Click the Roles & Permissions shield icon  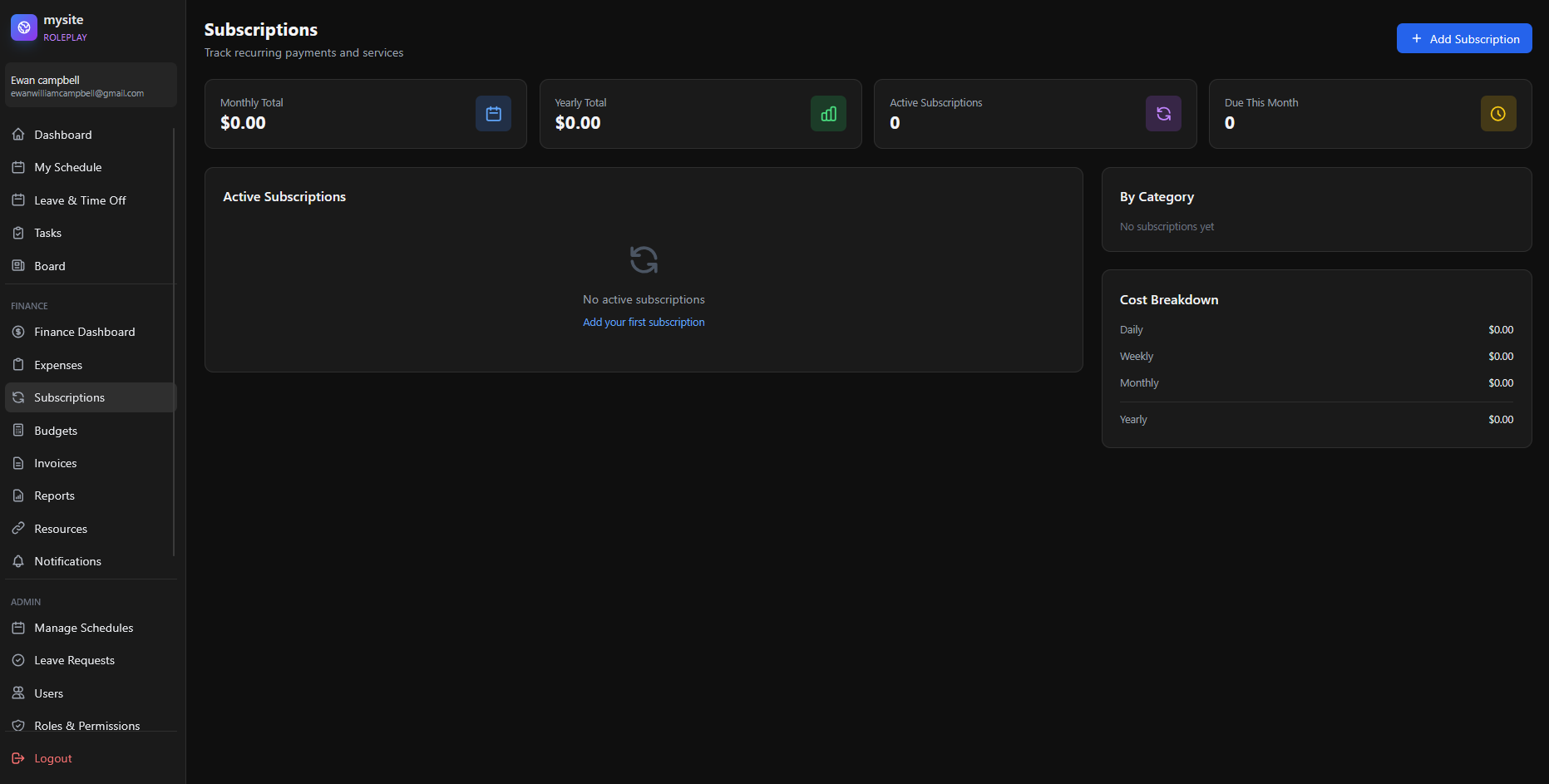(18, 726)
